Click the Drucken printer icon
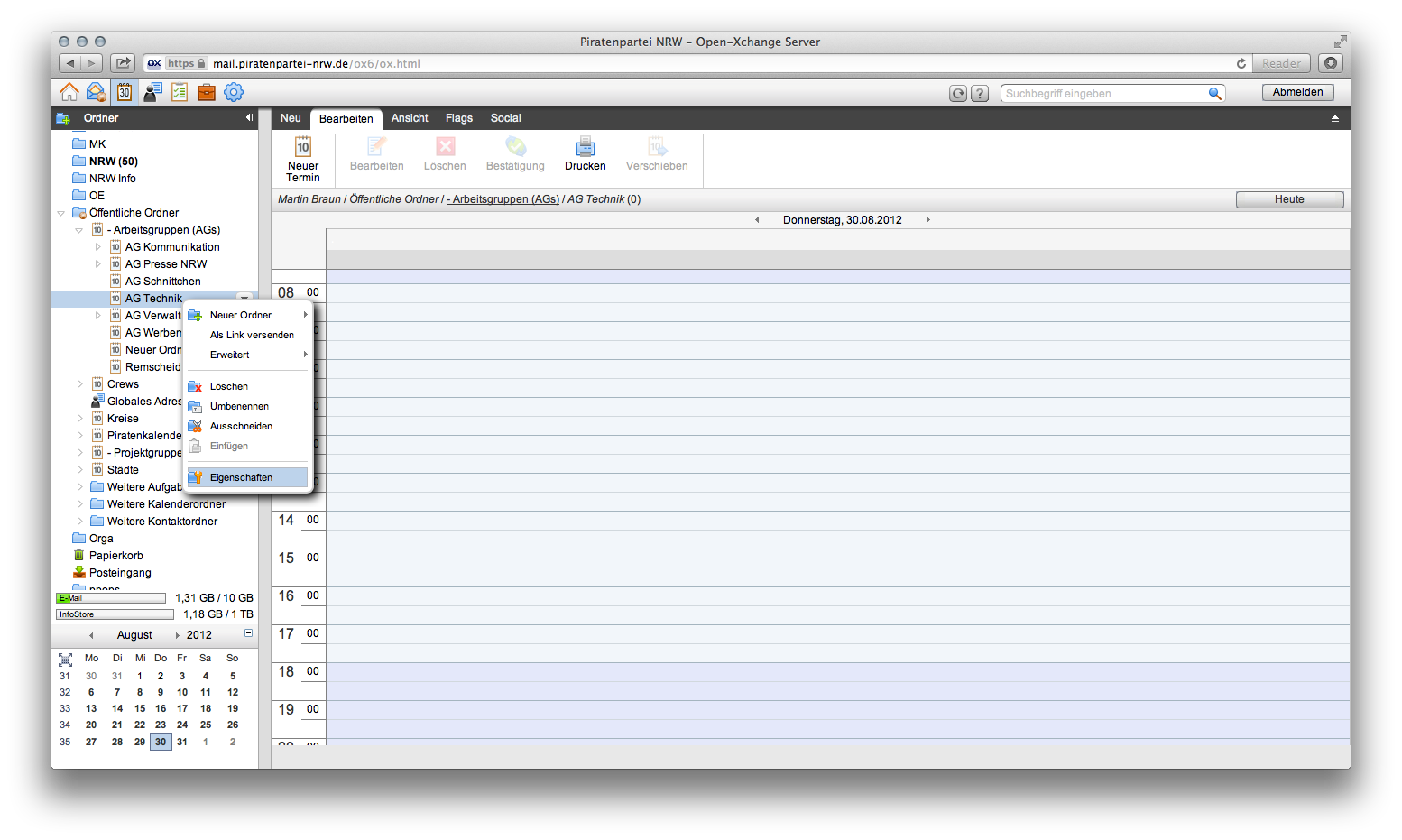This screenshot has width=1402, height=840. (x=586, y=147)
